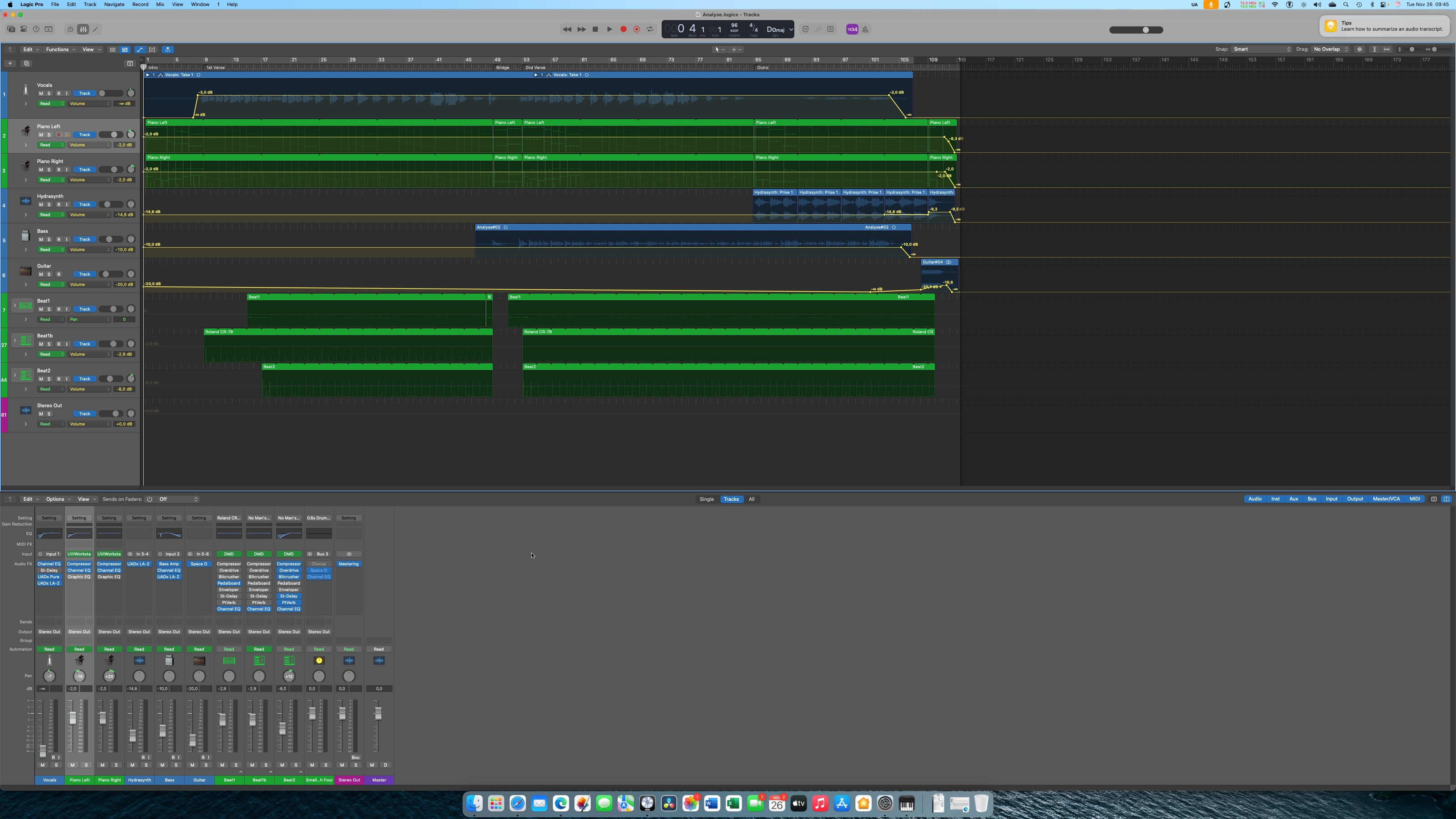Mute the Vocals track in header

(x=41, y=93)
